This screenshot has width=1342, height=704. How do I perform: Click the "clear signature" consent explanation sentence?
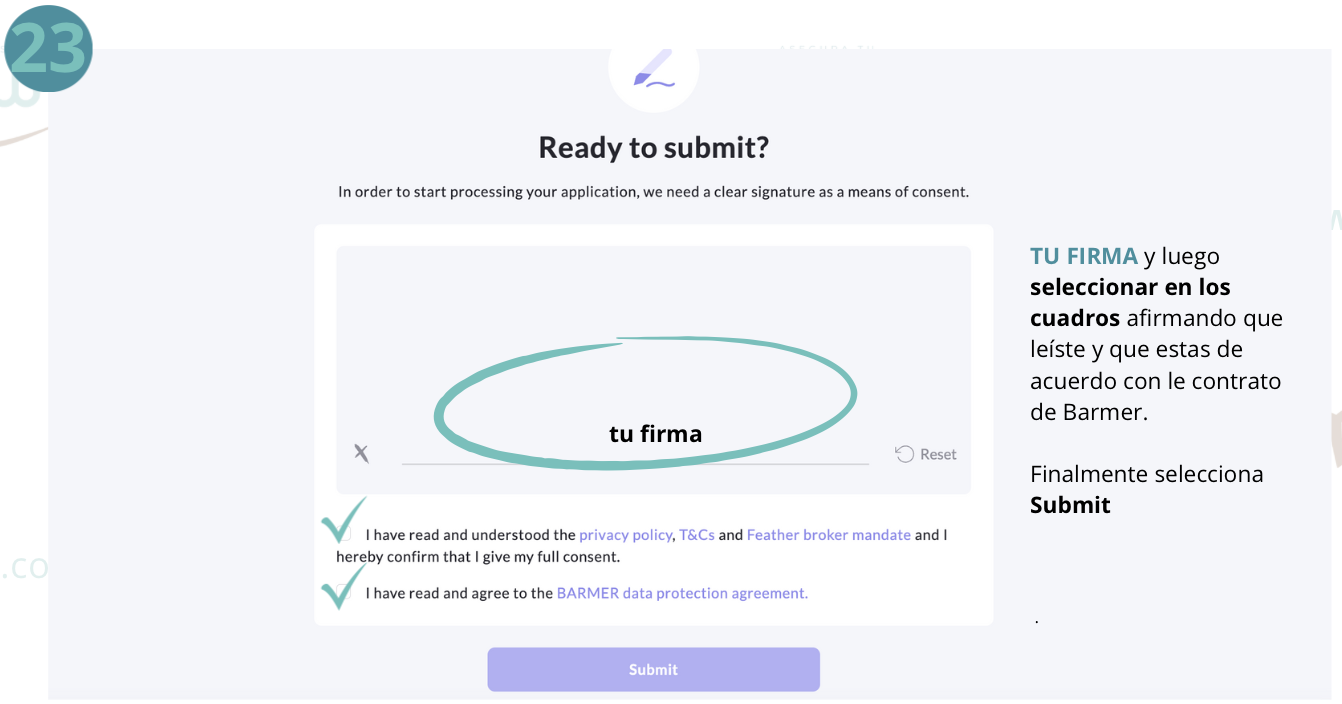653,192
